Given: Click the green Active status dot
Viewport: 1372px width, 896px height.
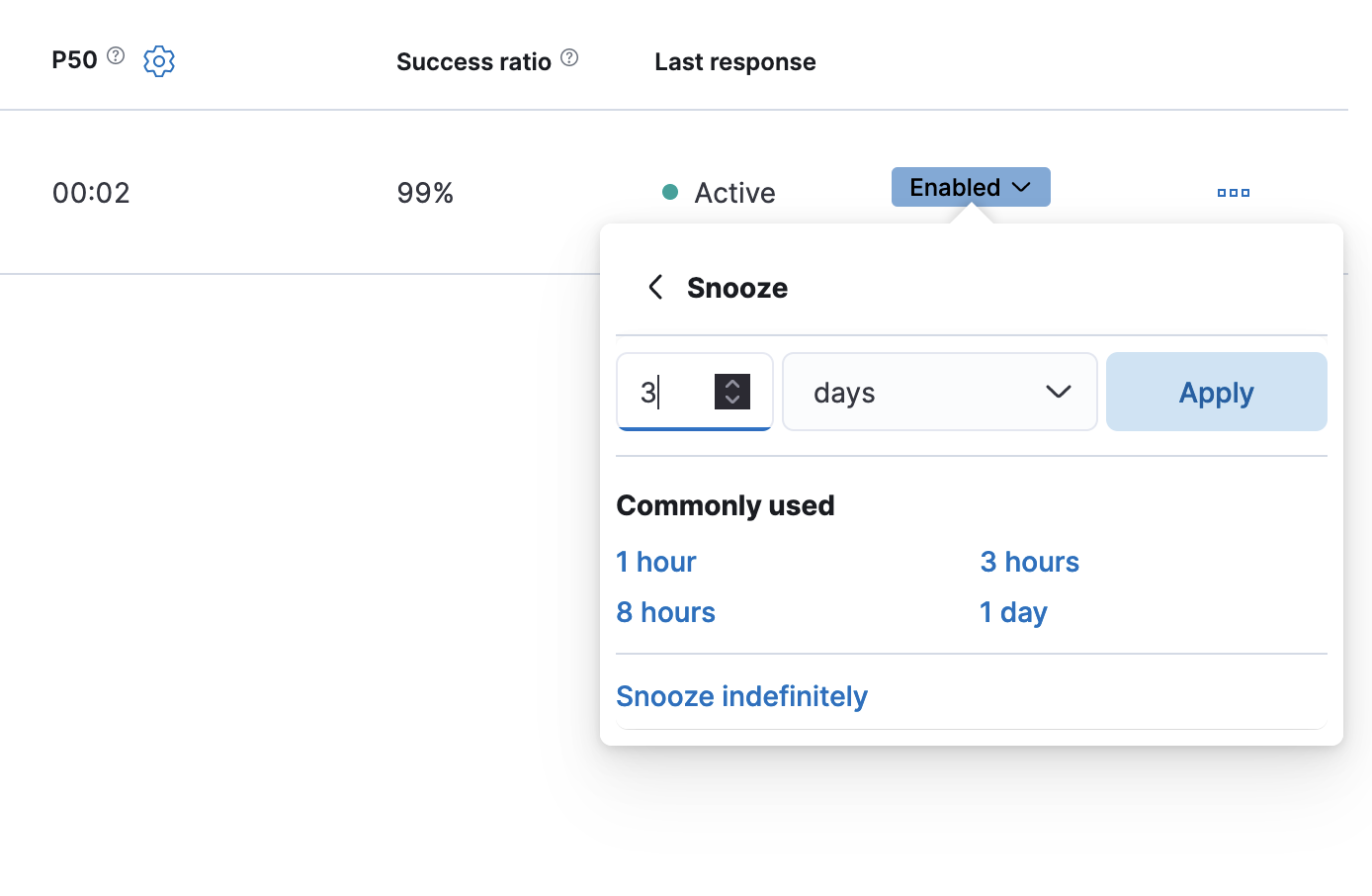Looking at the screenshot, I should (671, 191).
